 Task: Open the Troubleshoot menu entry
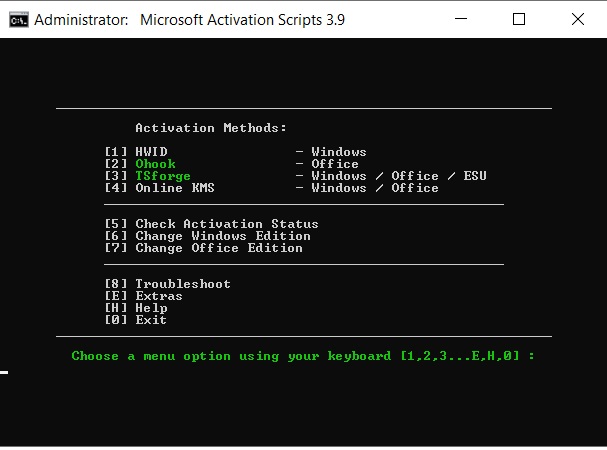(x=182, y=284)
